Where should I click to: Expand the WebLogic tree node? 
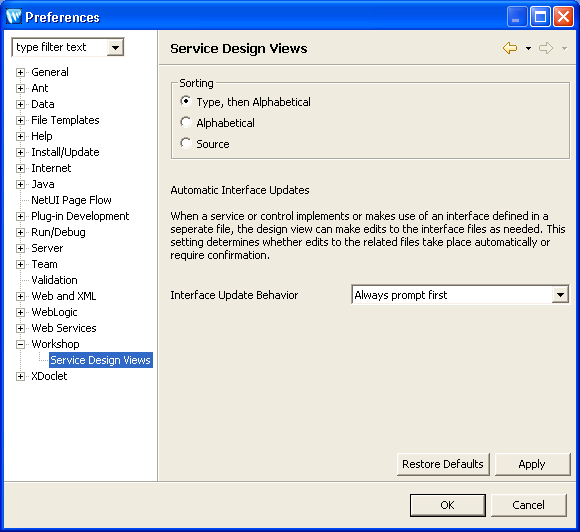[x=20, y=312]
